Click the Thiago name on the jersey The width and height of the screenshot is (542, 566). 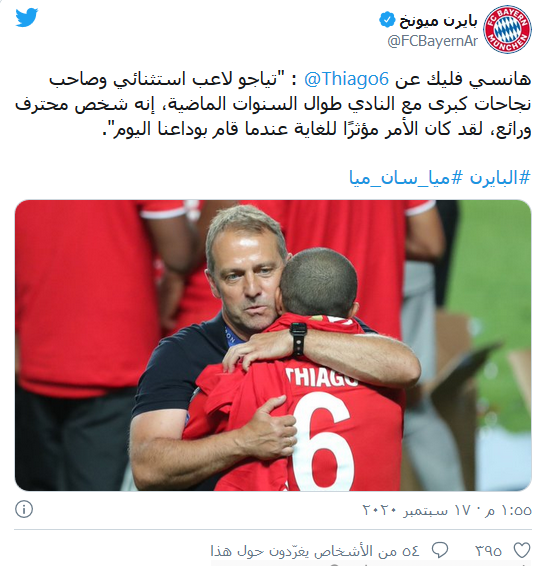[321, 377]
